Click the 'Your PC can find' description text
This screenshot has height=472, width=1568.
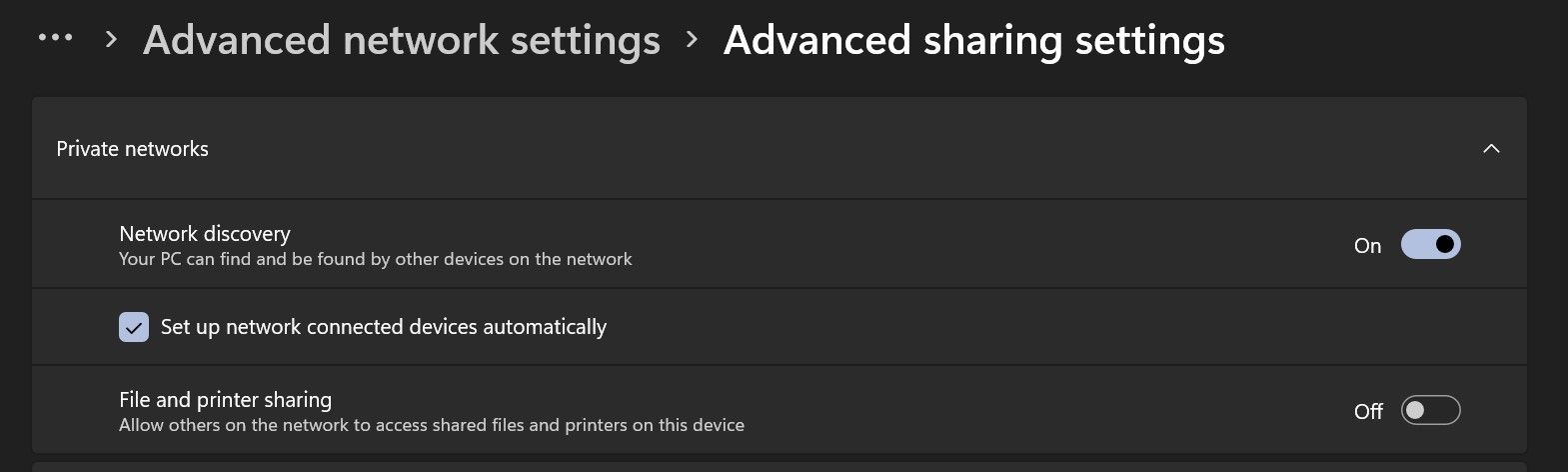(375, 259)
